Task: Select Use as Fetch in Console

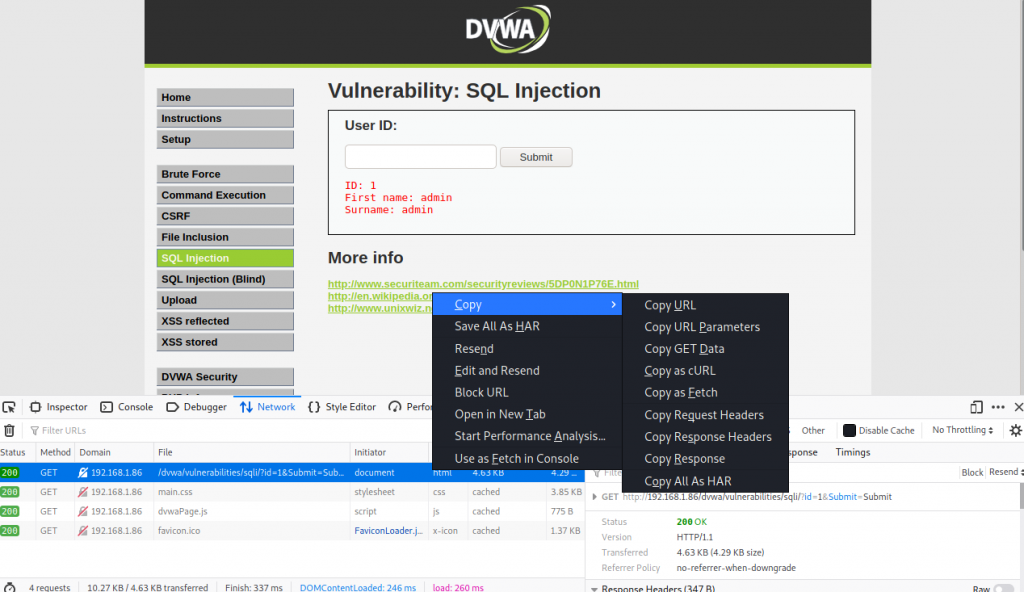Action: click(527, 459)
